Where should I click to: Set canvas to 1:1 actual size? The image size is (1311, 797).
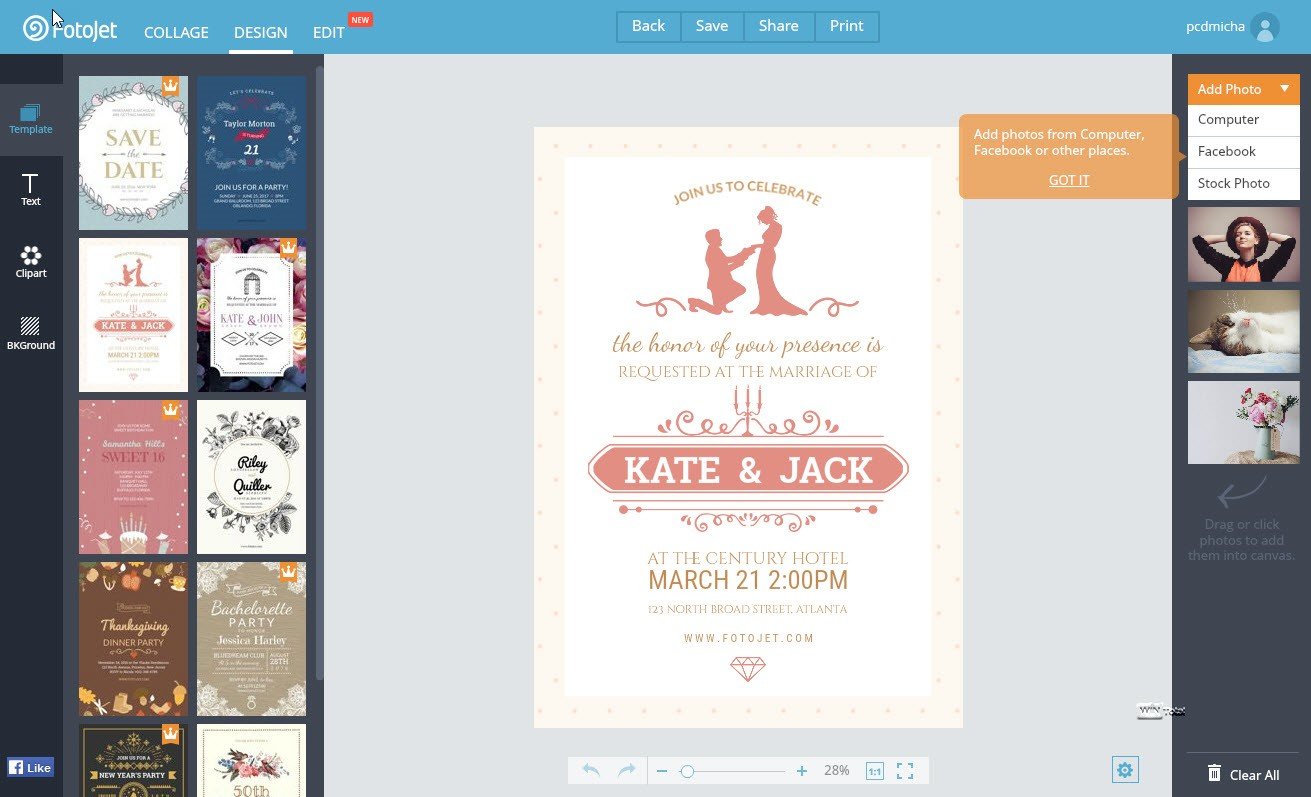pyautogui.click(x=874, y=771)
